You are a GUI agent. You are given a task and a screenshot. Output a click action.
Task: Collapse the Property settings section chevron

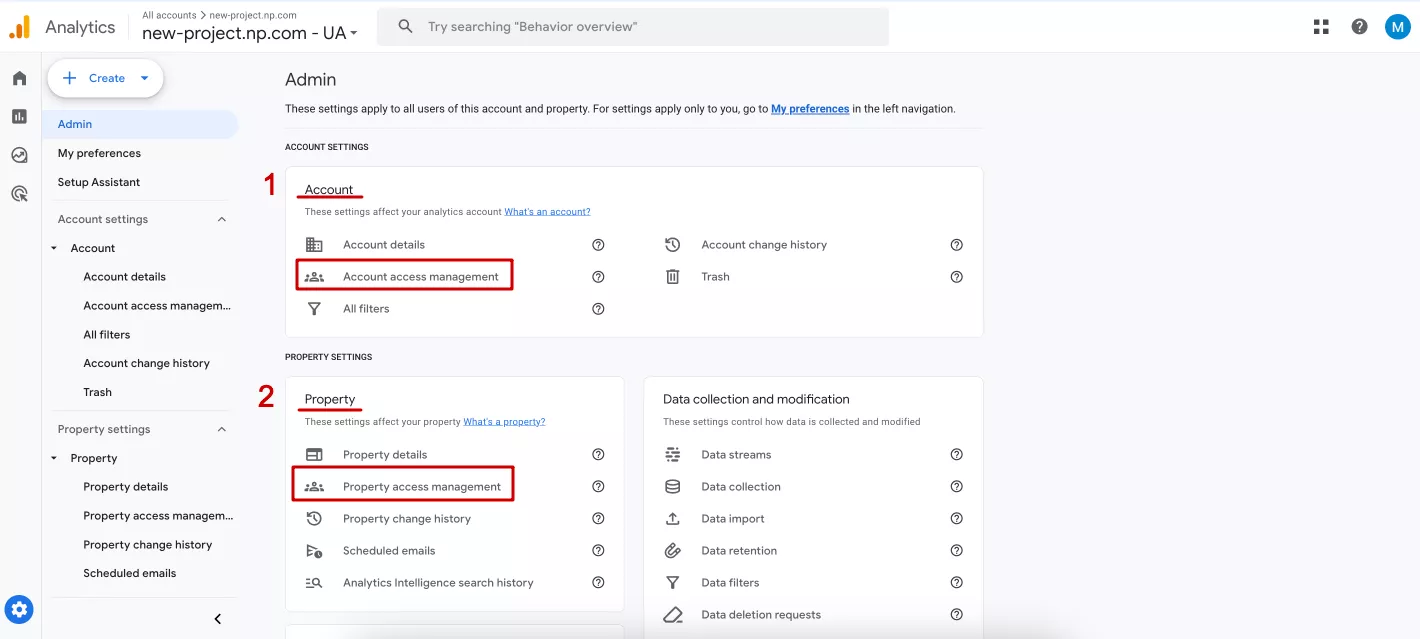click(x=222, y=429)
